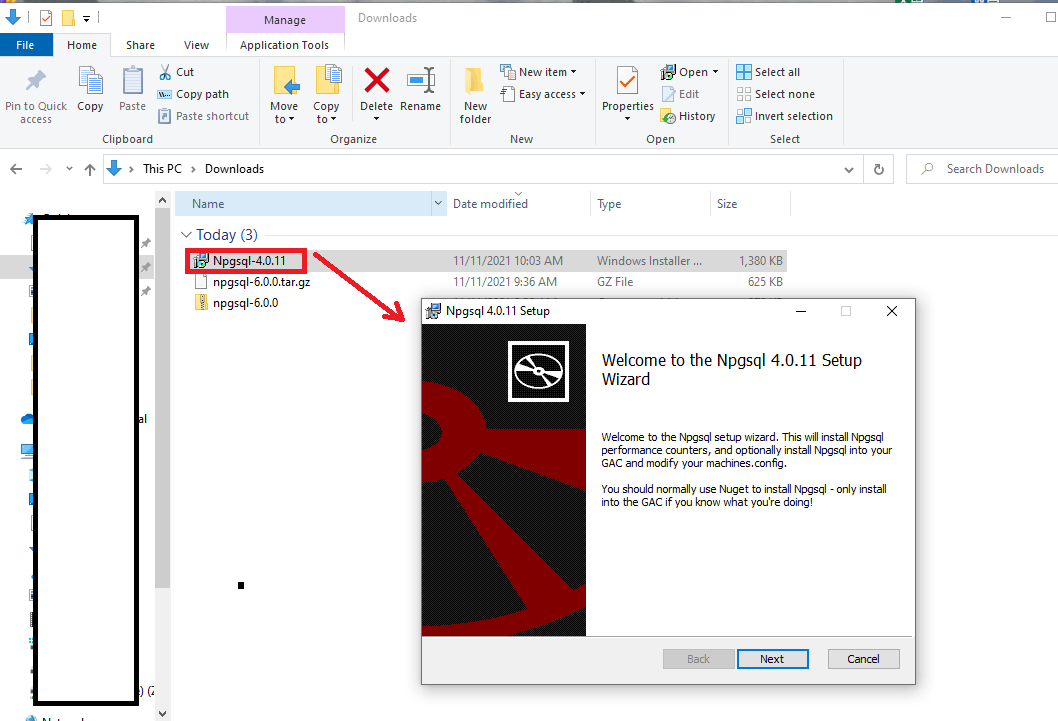The image size is (1058, 721).
Task: Go back with the Back arrow
Action: tap(16, 169)
